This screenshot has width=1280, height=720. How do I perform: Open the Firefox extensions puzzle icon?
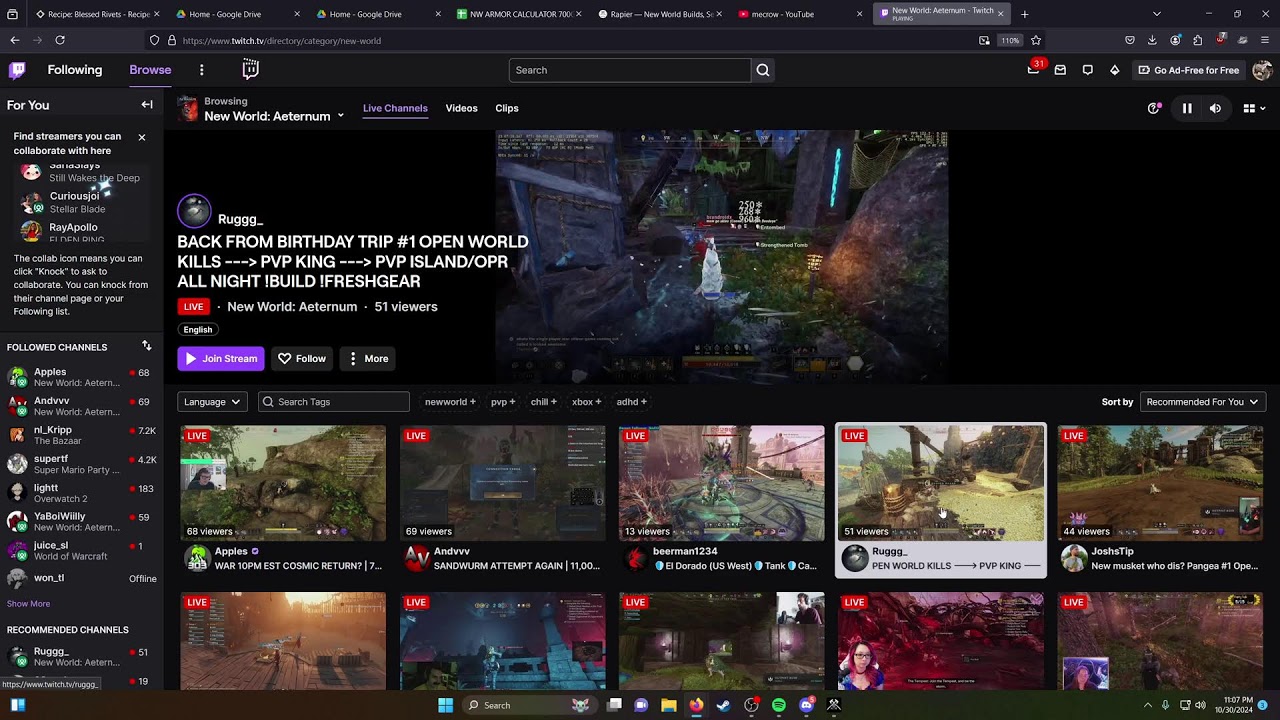click(x=1197, y=40)
